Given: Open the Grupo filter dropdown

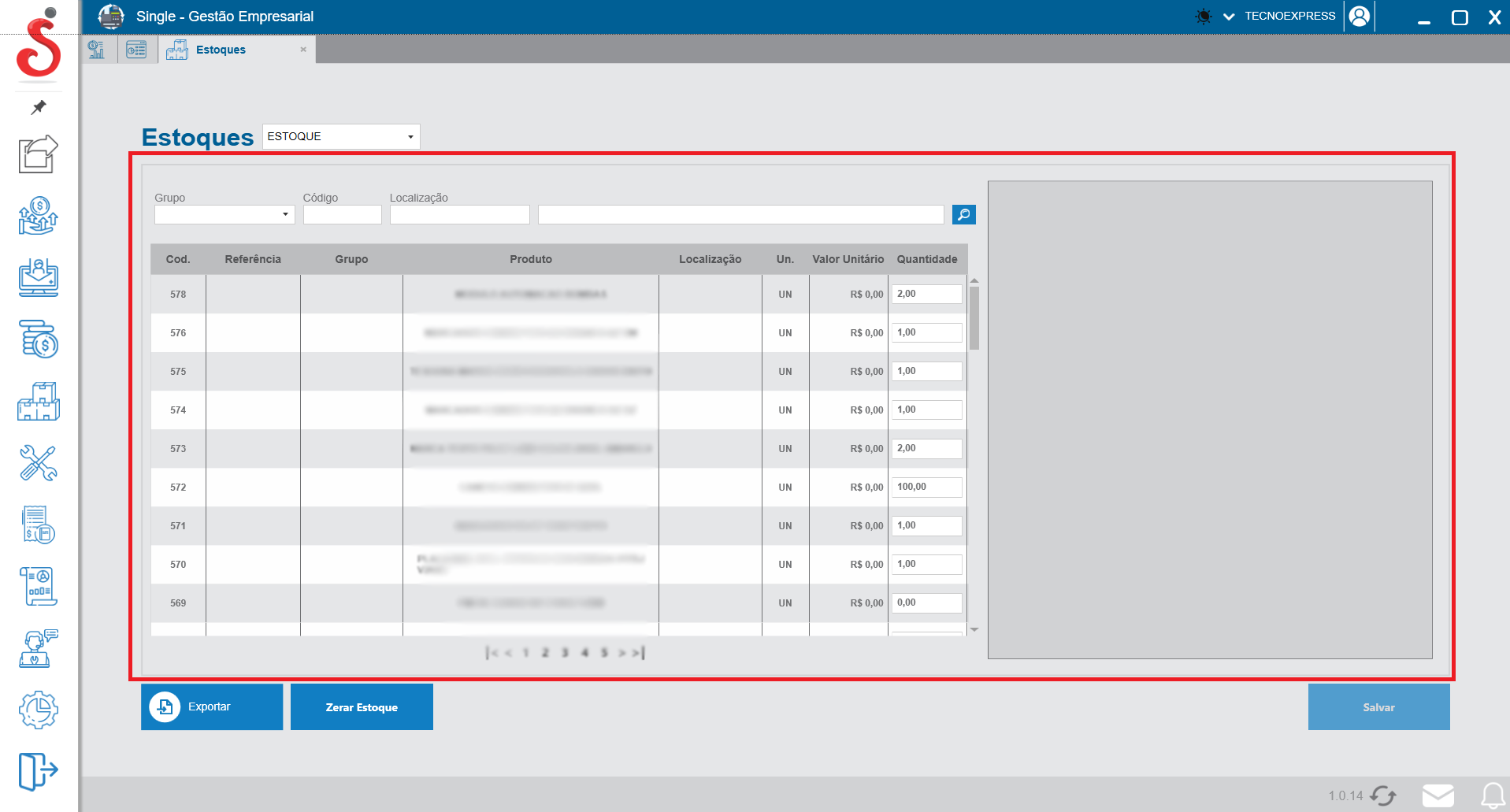Looking at the screenshot, I should click(285, 214).
